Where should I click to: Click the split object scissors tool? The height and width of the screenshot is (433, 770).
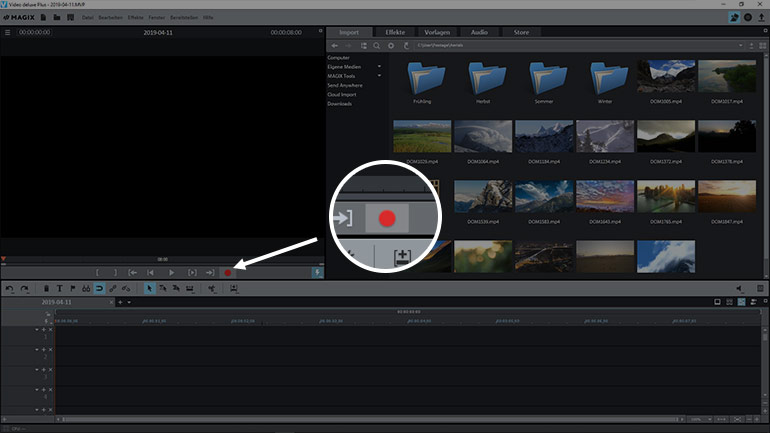click(212, 289)
